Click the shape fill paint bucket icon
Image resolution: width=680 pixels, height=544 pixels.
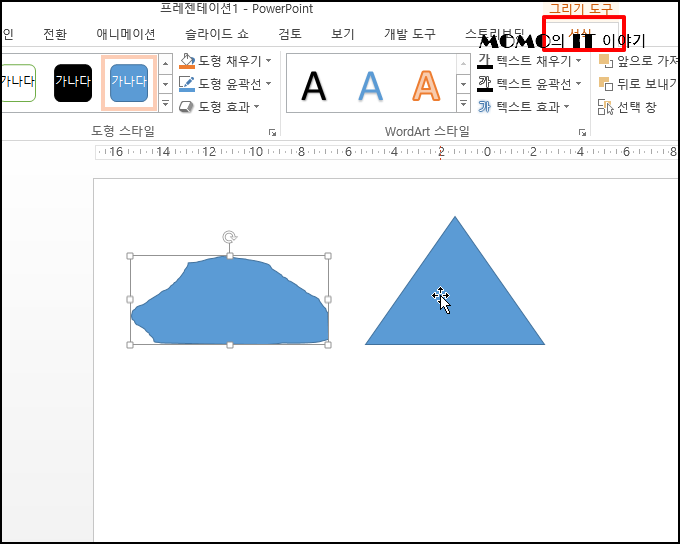point(187,61)
